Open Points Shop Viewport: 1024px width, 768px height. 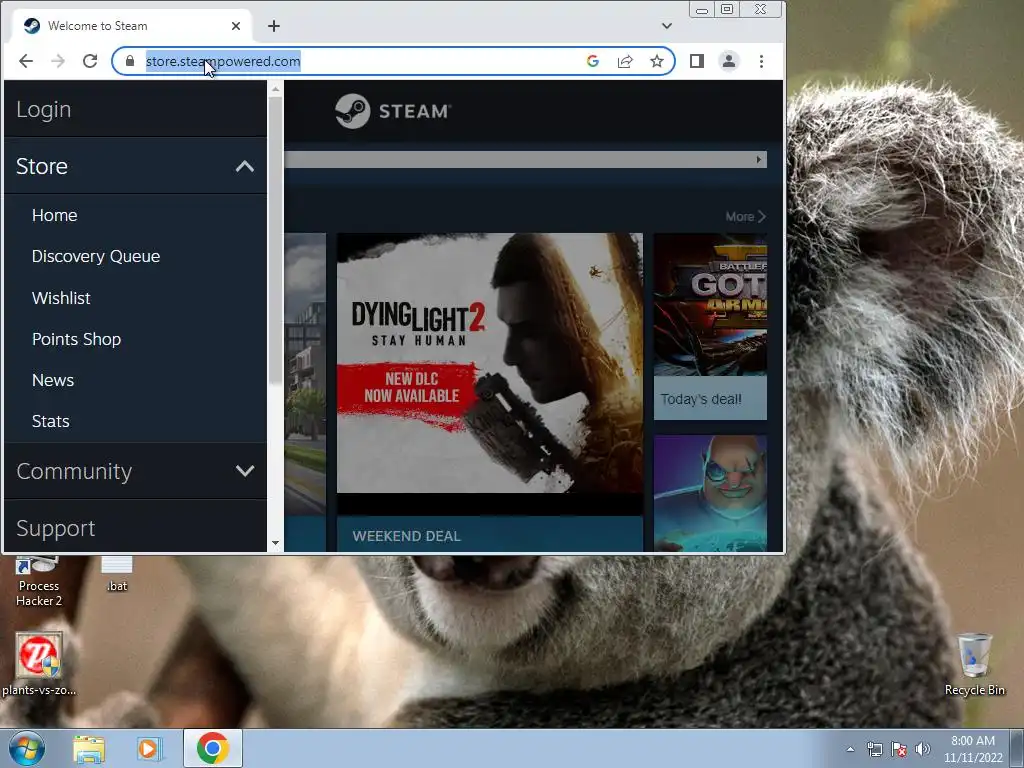point(76,339)
